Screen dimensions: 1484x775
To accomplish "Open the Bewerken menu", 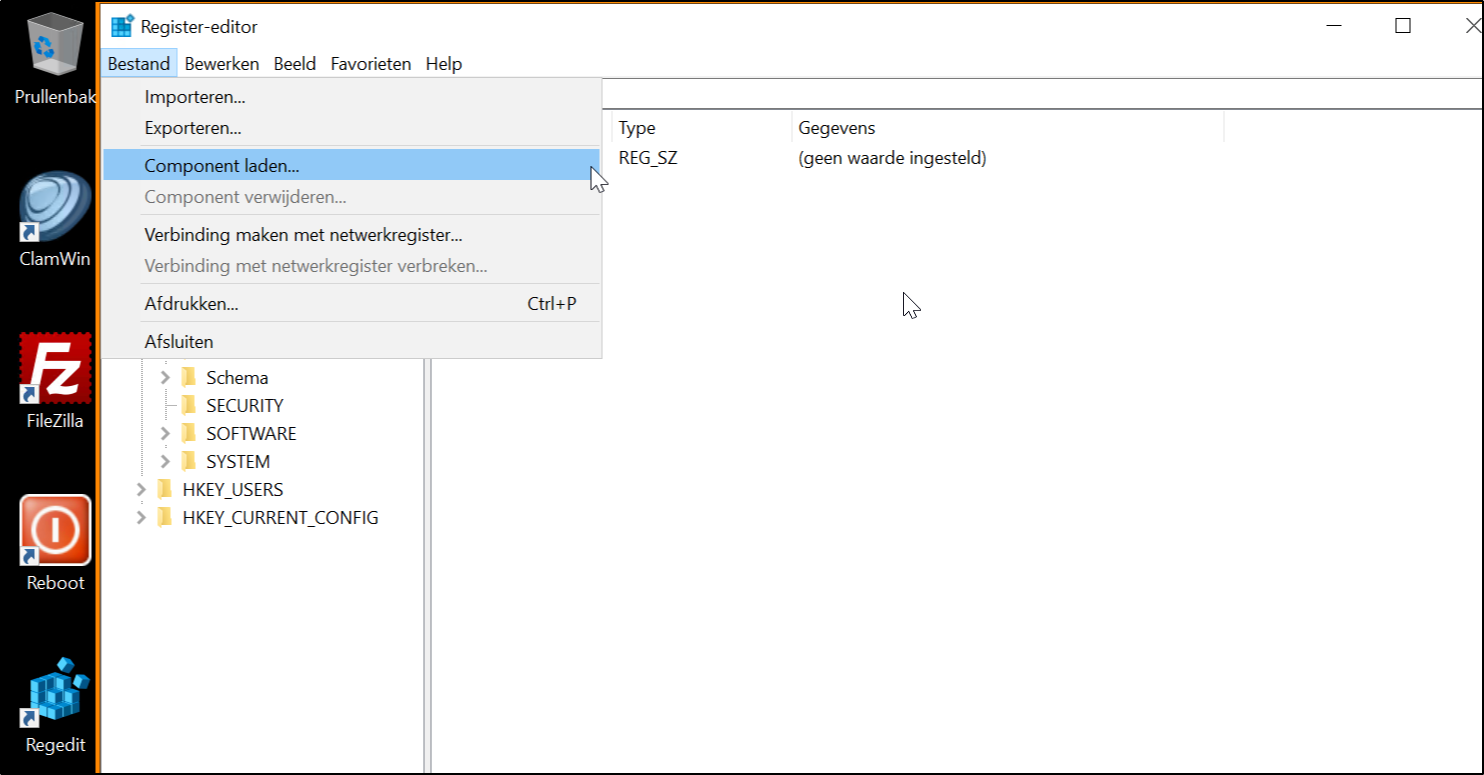I will (x=221, y=63).
